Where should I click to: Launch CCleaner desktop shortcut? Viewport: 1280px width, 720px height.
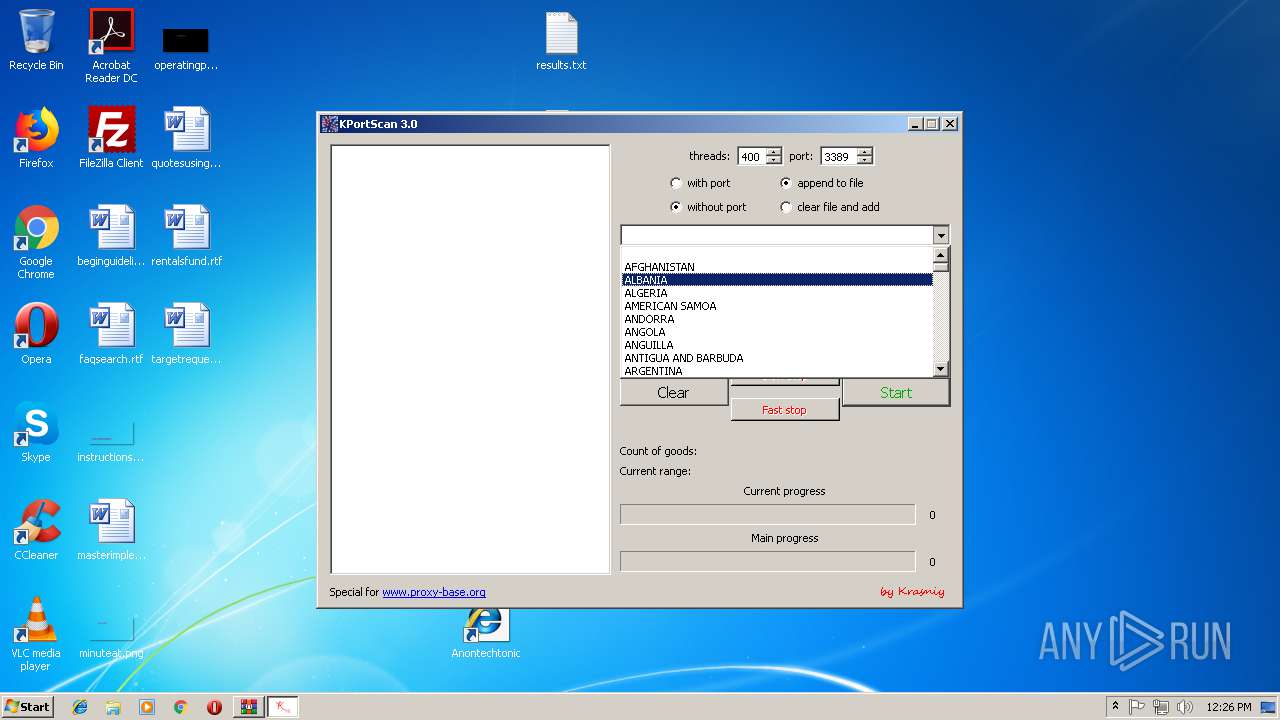[x=36, y=530]
